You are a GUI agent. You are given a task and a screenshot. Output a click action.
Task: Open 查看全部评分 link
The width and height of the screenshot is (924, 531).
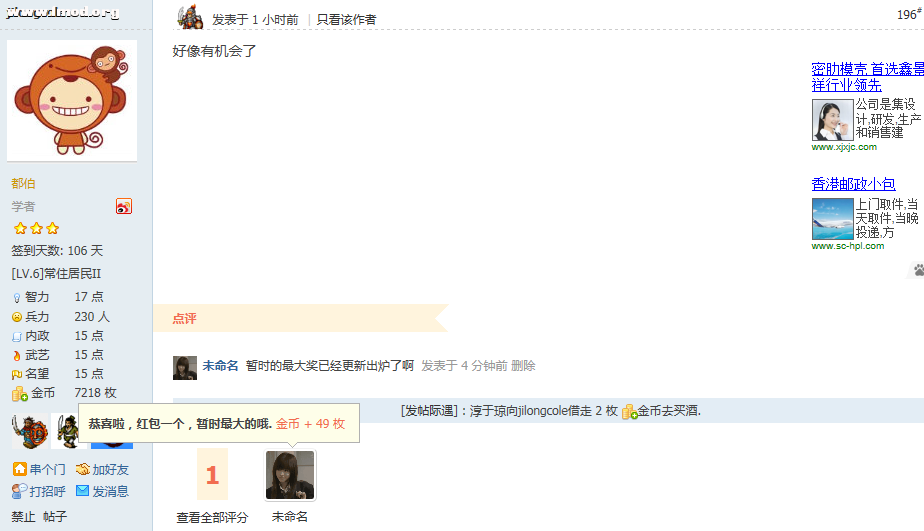pyautogui.click(x=212, y=517)
